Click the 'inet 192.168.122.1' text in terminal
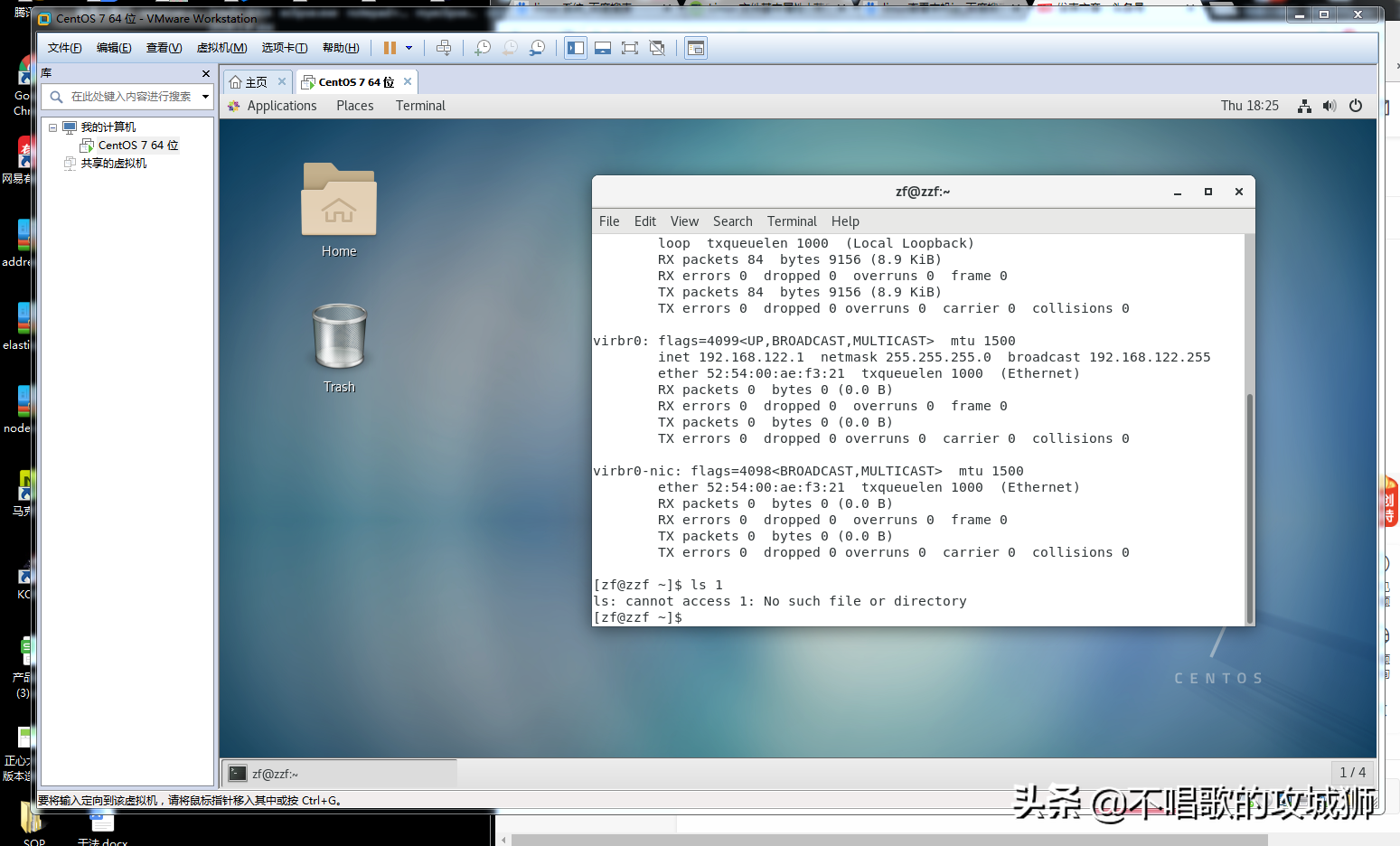 point(731,357)
